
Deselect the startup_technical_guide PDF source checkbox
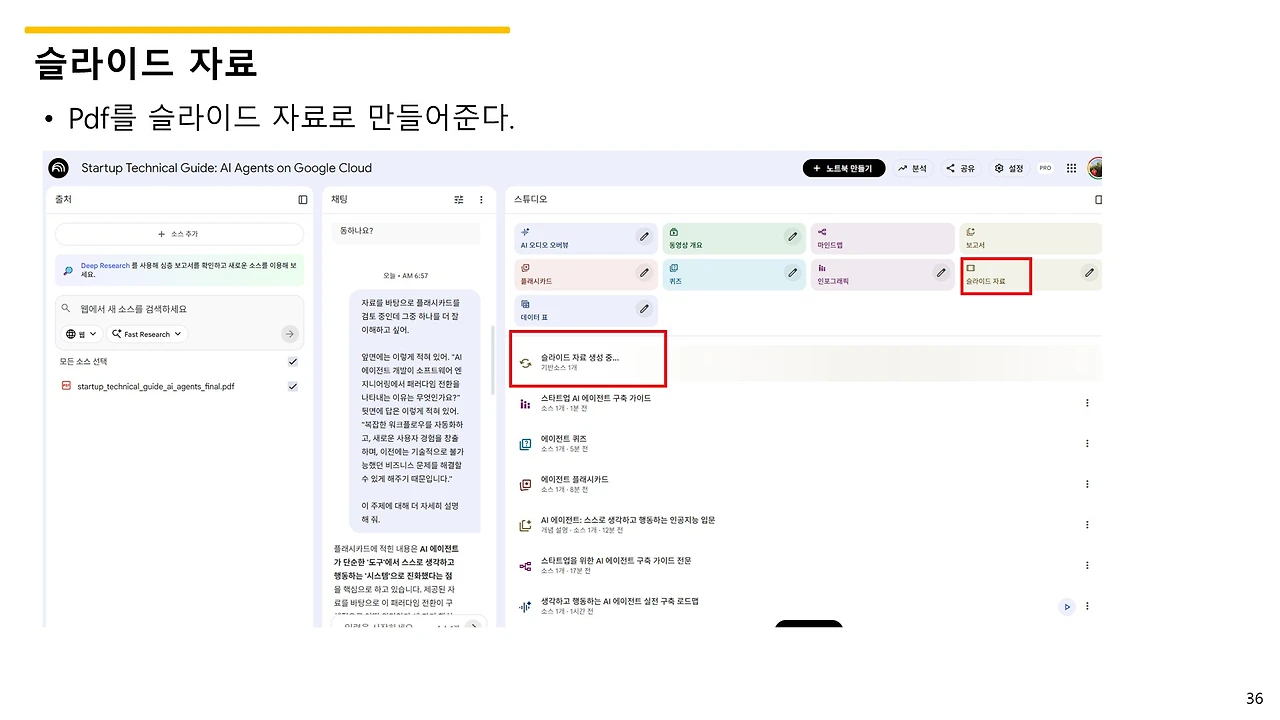293,386
